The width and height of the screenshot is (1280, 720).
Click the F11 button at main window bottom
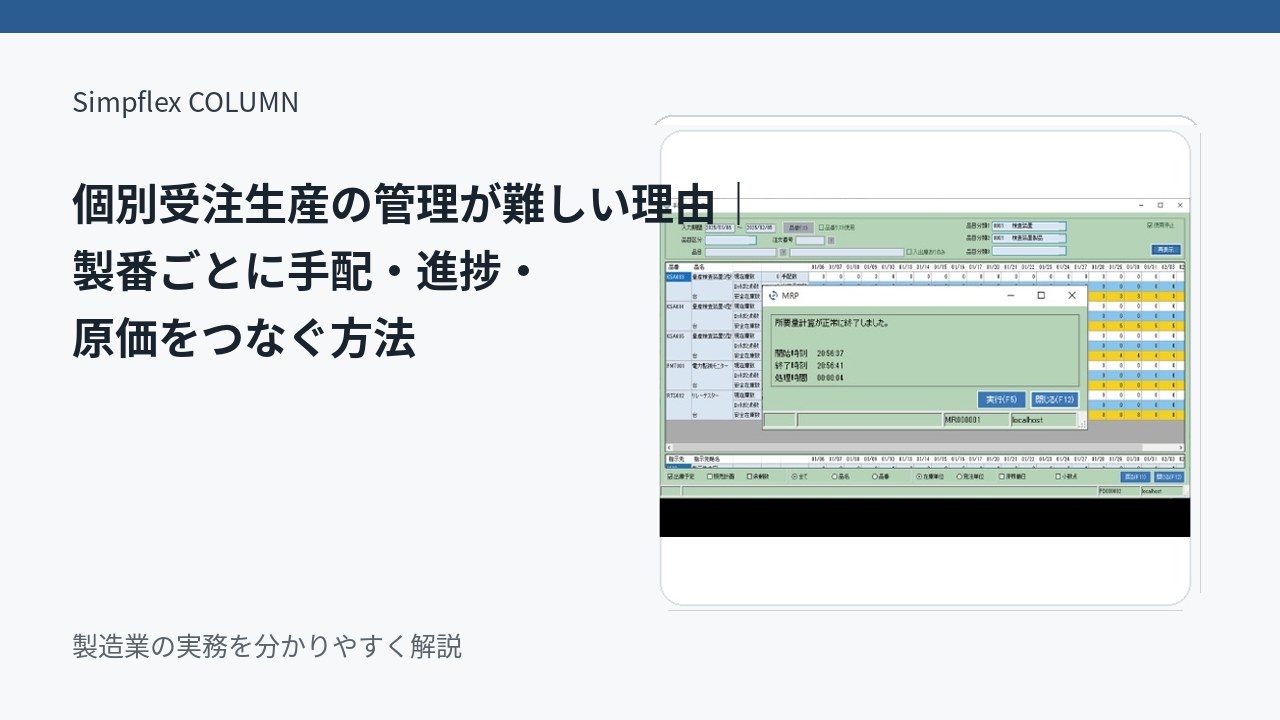coord(1135,477)
